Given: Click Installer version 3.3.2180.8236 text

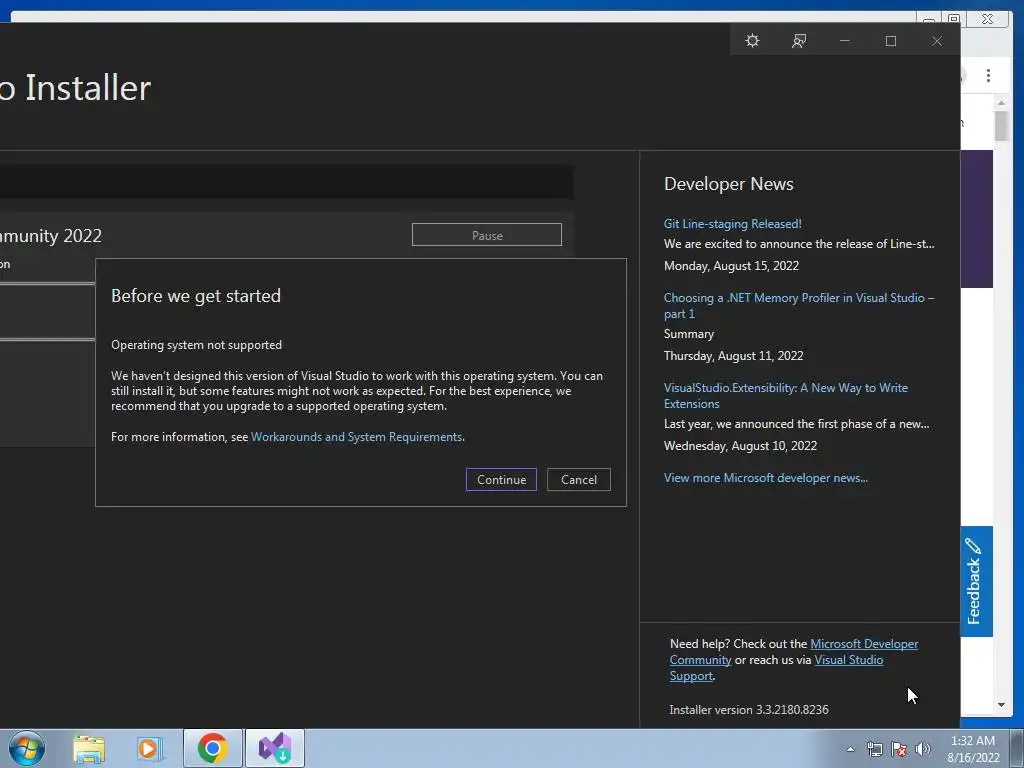Looking at the screenshot, I should [x=748, y=710].
